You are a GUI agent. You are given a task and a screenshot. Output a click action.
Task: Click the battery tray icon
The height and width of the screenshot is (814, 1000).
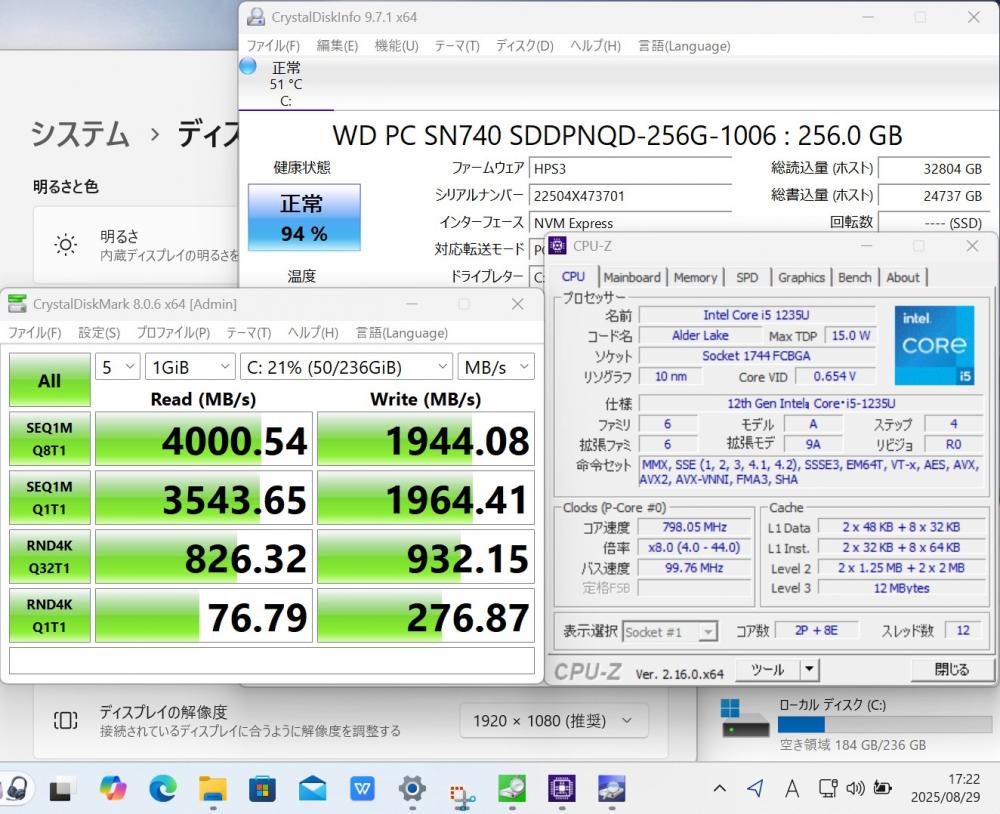click(x=883, y=788)
